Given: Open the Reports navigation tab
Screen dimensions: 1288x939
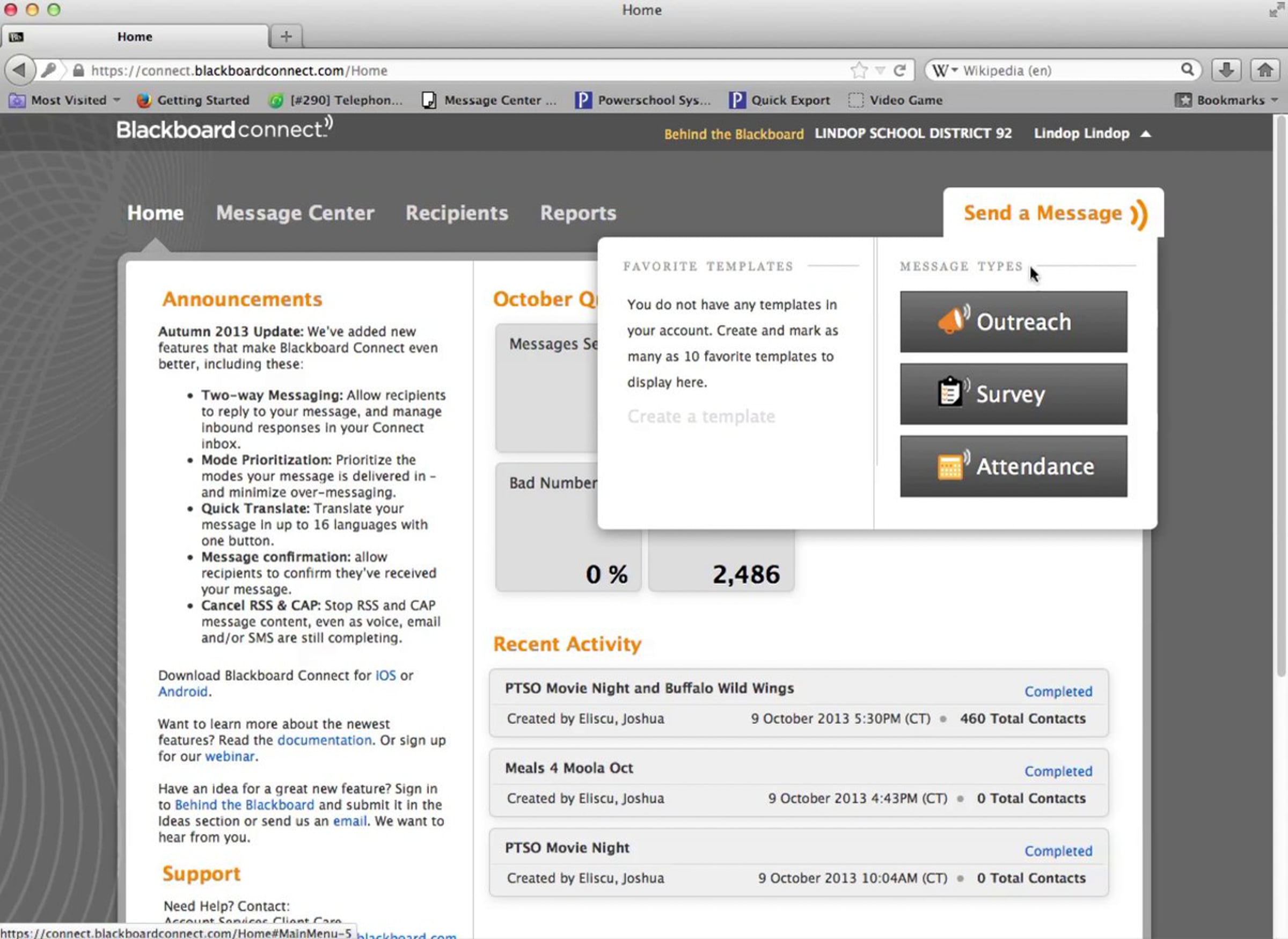Looking at the screenshot, I should click(x=578, y=213).
